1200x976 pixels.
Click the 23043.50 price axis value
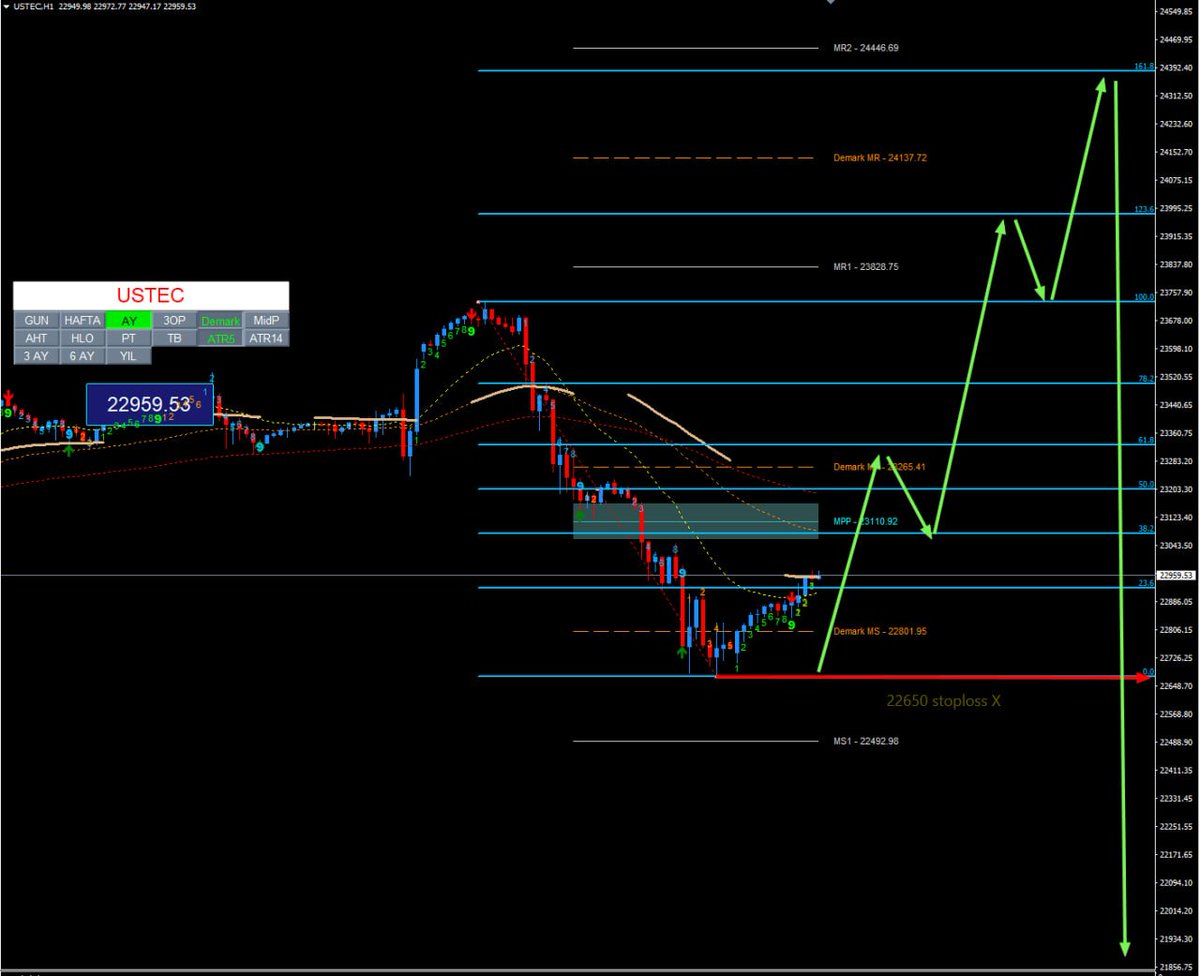point(1178,546)
